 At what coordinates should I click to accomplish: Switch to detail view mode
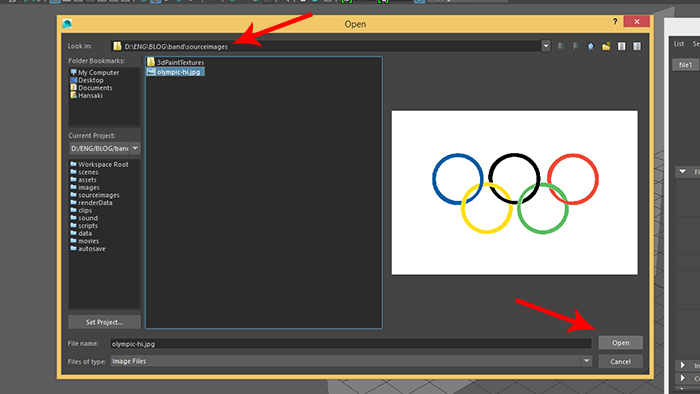coord(637,46)
